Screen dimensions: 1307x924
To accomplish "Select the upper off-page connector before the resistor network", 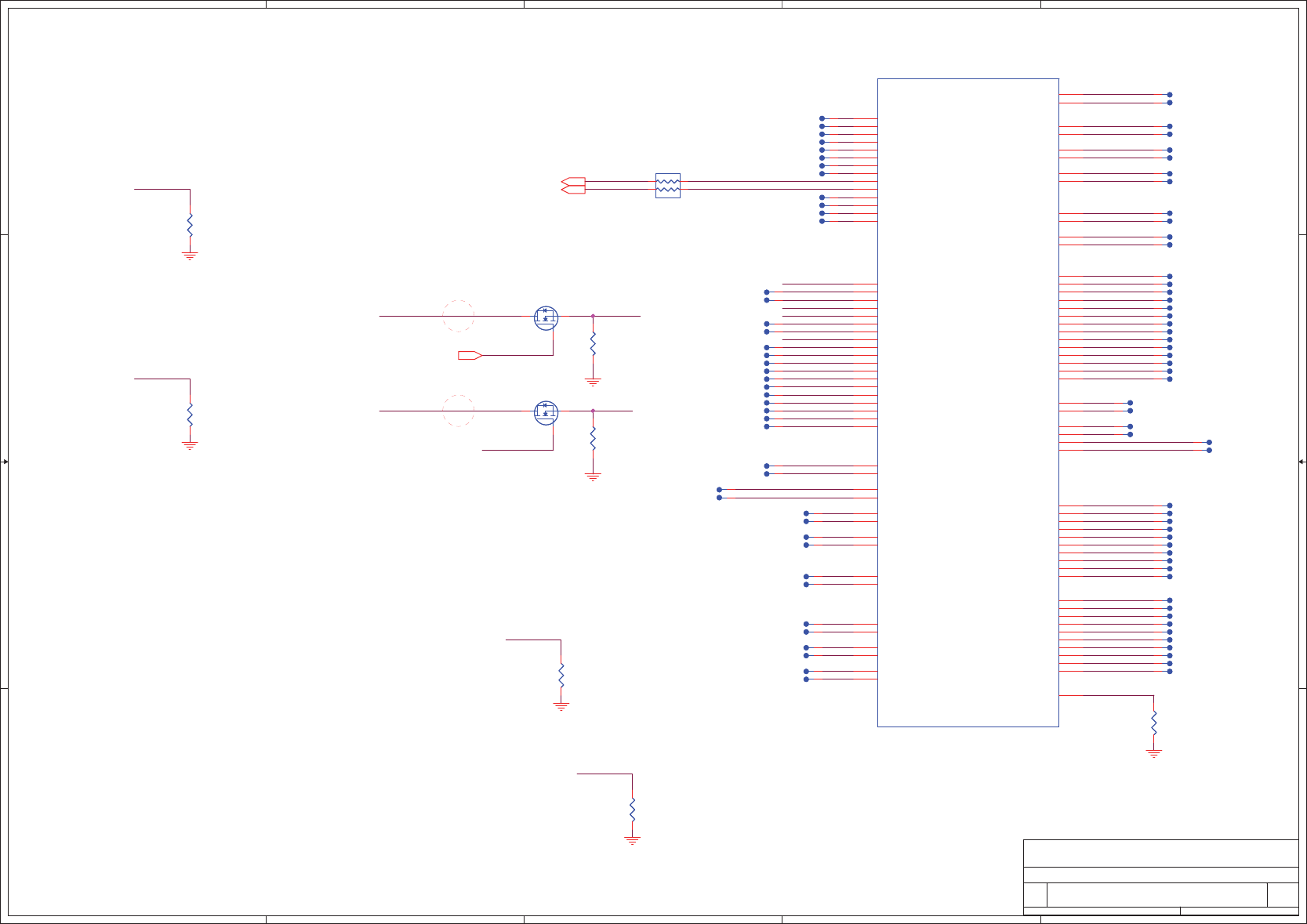I will 573,181.
